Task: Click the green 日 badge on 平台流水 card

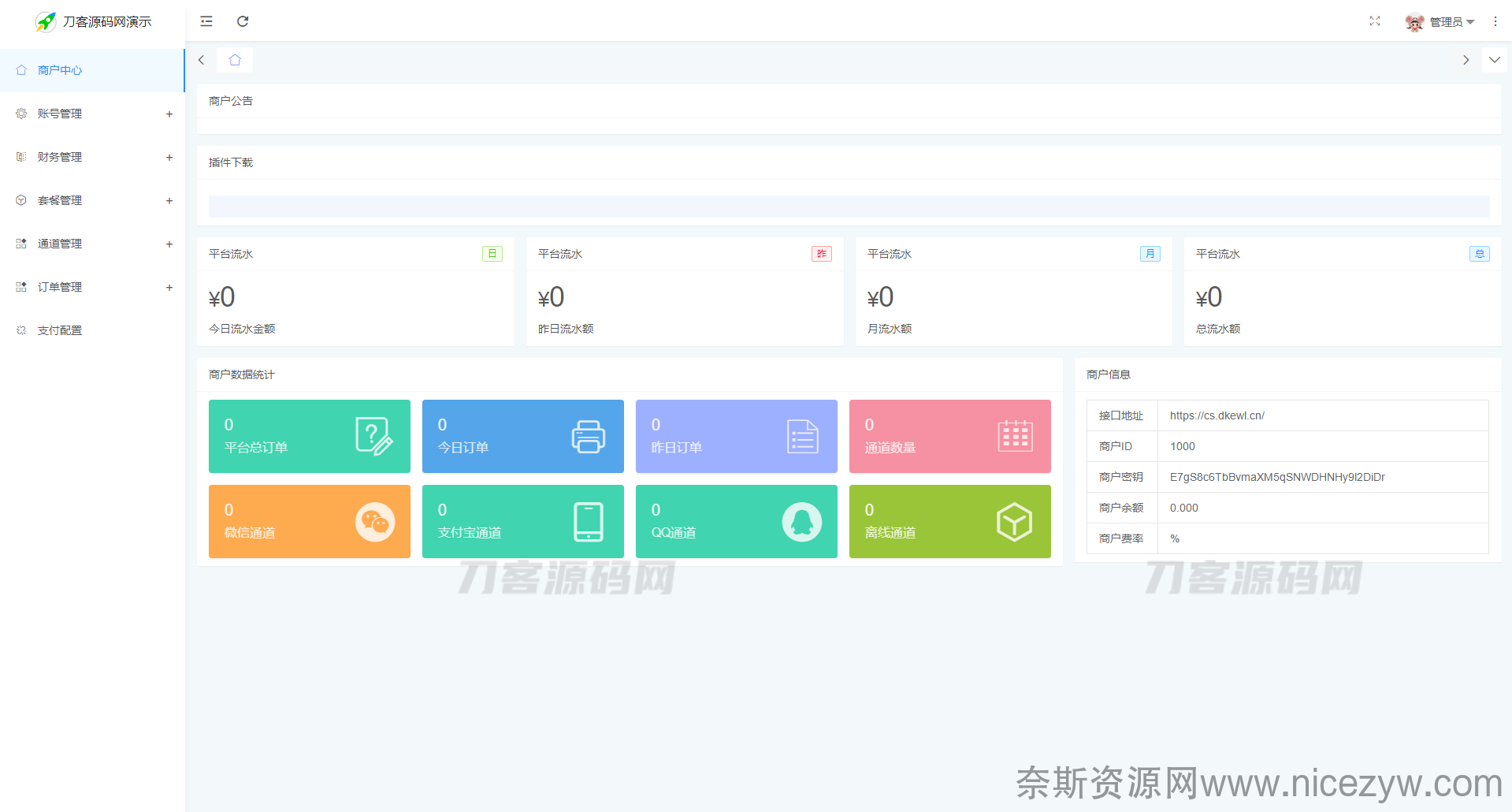Action: click(492, 254)
